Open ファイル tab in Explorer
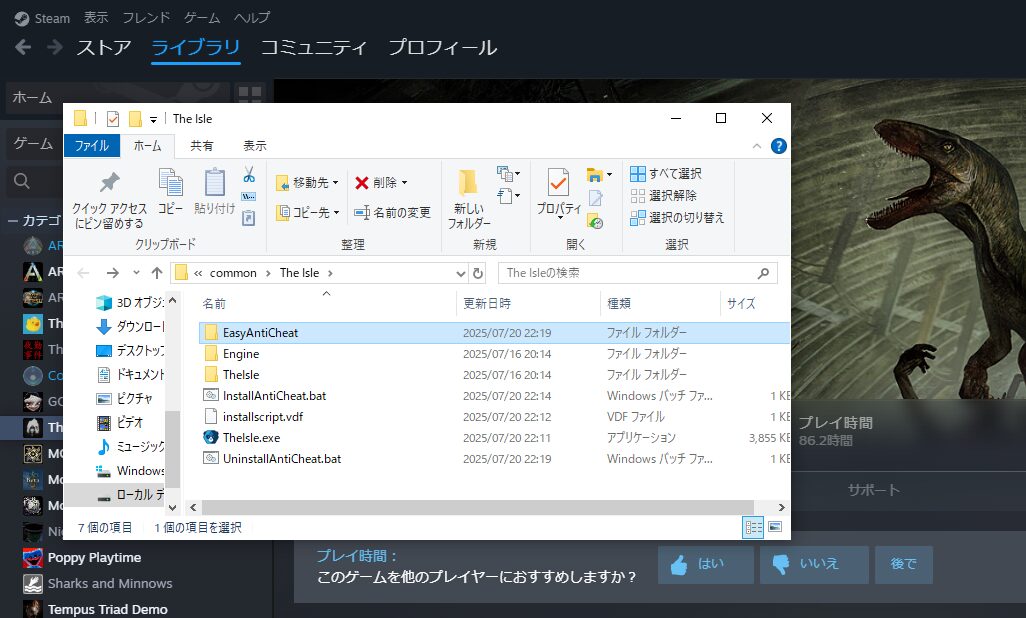The image size is (1026, 618). 92,146
